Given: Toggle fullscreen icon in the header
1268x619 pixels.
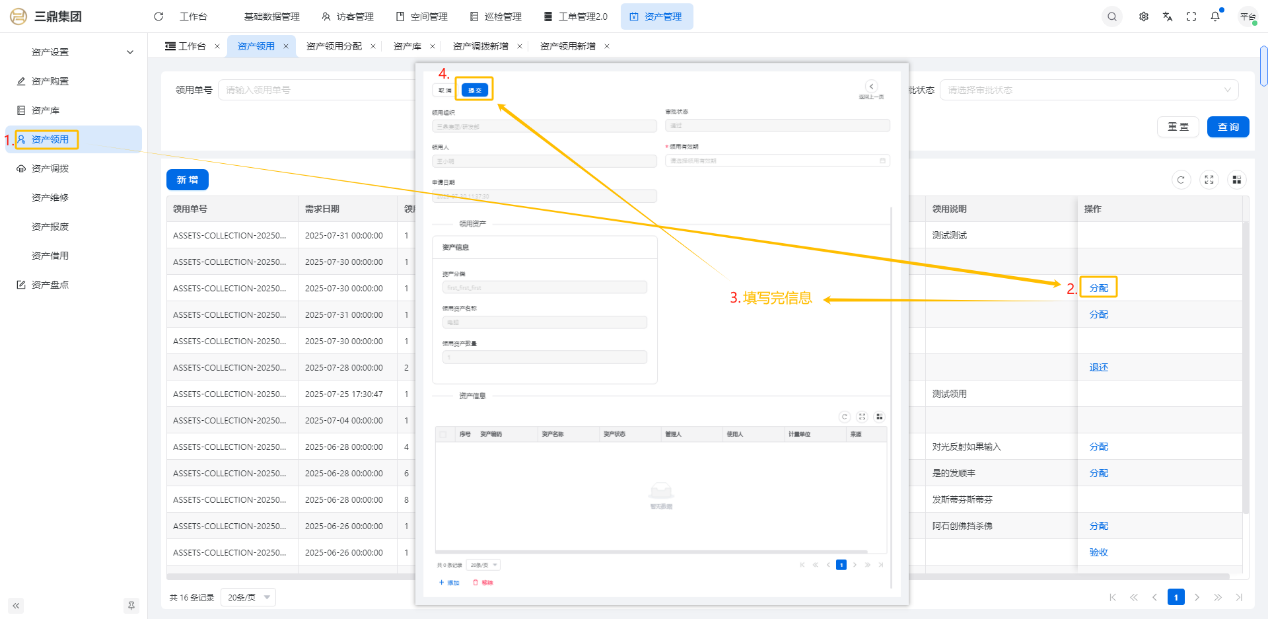Looking at the screenshot, I should tap(1191, 17).
